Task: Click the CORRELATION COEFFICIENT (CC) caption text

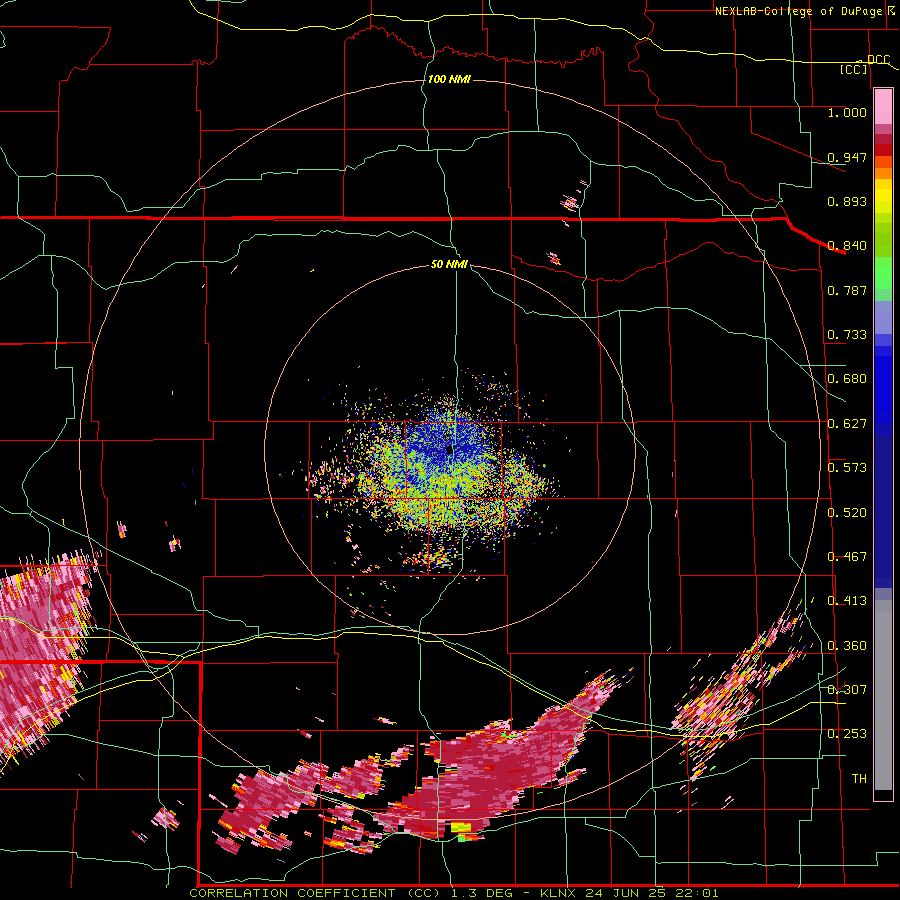Action: click(x=316, y=893)
